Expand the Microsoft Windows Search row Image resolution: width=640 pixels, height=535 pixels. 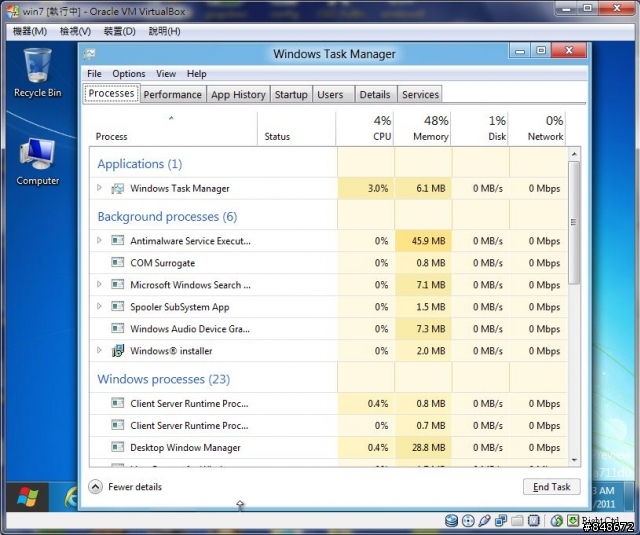[x=99, y=284]
